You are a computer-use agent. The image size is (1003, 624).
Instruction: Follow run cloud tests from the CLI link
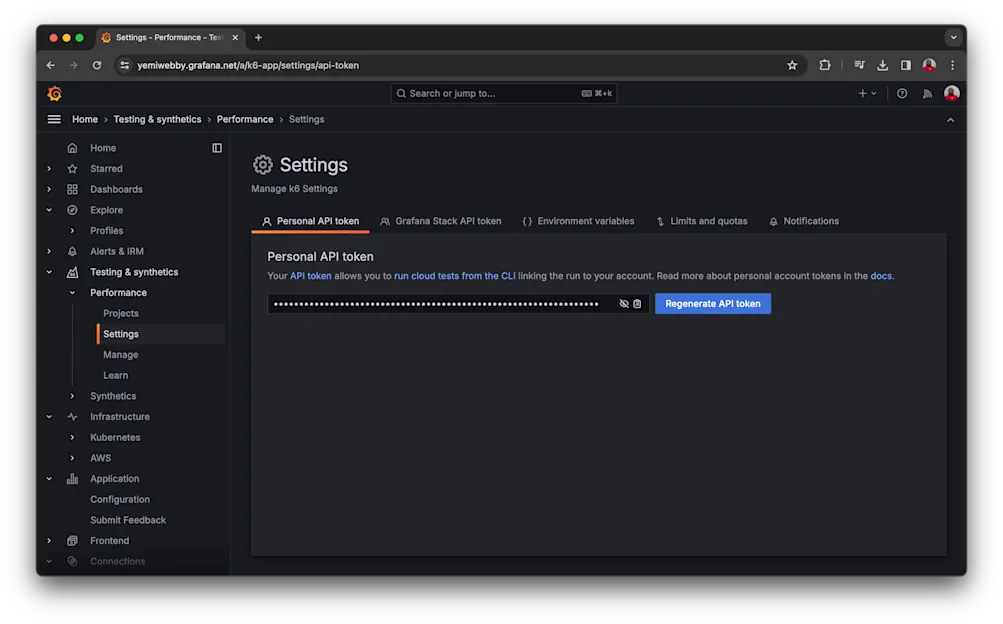click(455, 276)
